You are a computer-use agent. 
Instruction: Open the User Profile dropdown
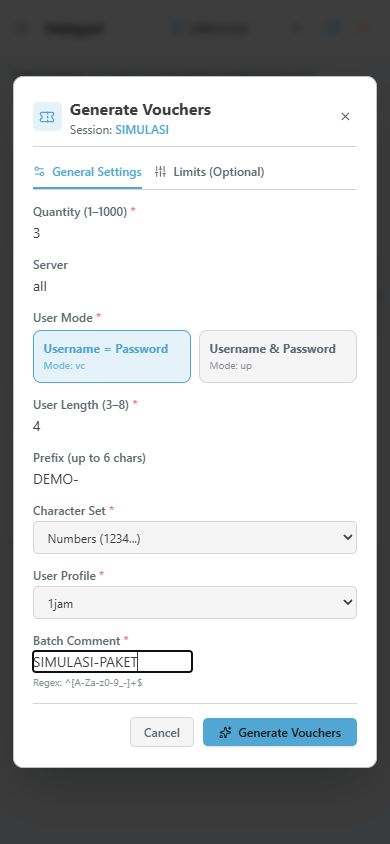coord(195,603)
